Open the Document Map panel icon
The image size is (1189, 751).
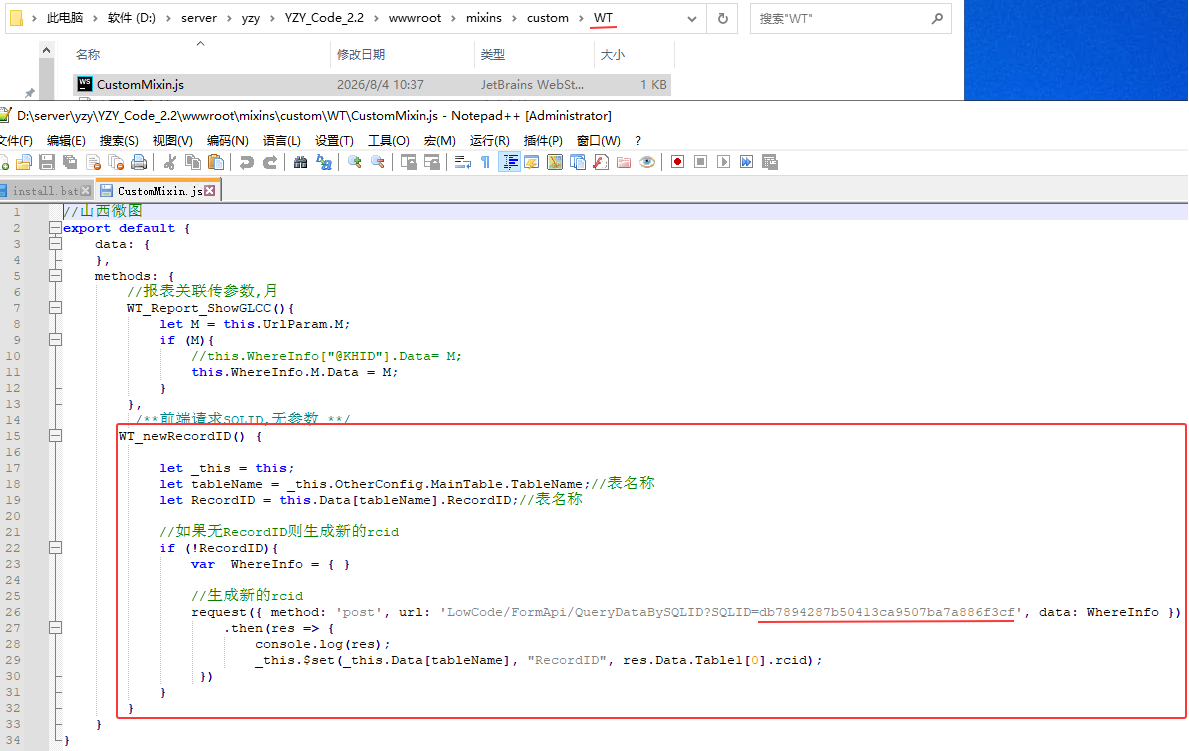[555, 162]
